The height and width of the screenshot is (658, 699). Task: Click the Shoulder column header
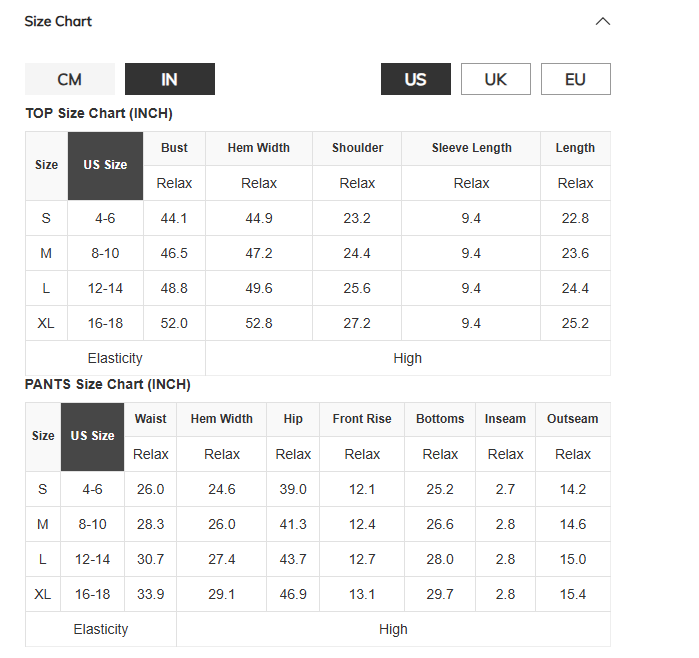click(x=357, y=148)
